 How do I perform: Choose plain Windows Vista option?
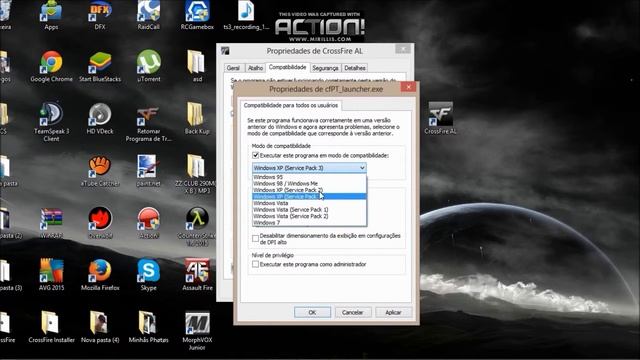tap(309, 203)
